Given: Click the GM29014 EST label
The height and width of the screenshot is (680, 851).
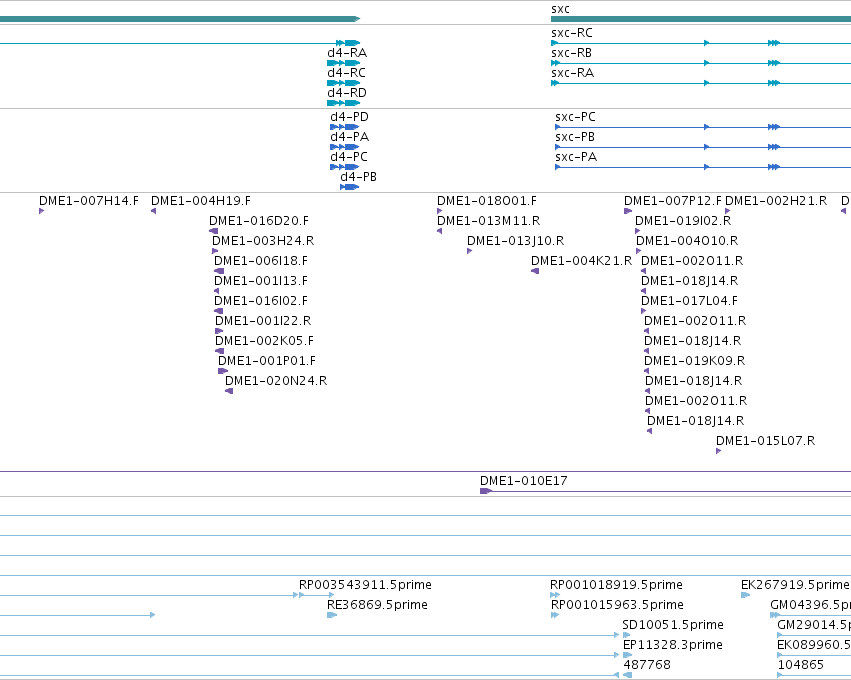Looking at the screenshot, I should [814, 625].
